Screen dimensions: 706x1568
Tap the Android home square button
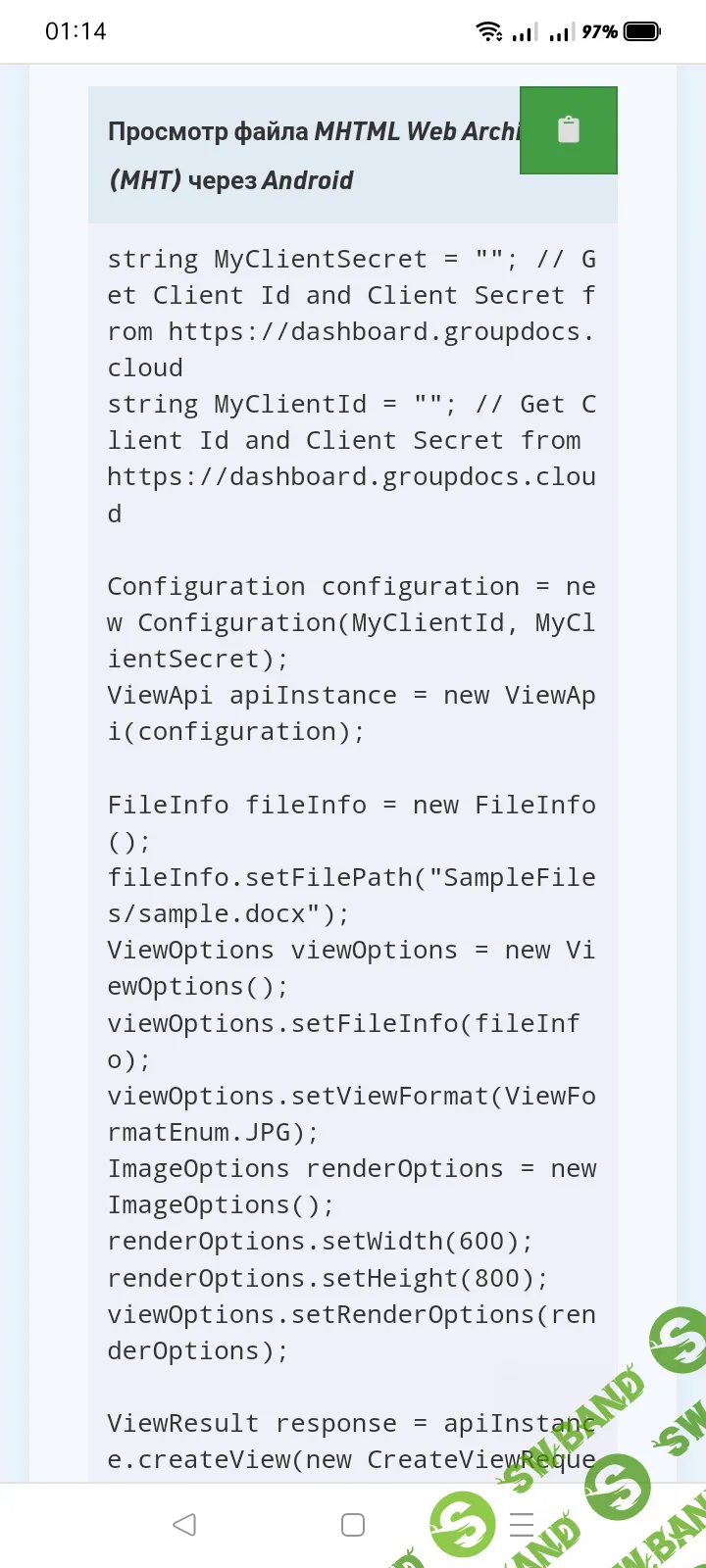tap(353, 1525)
